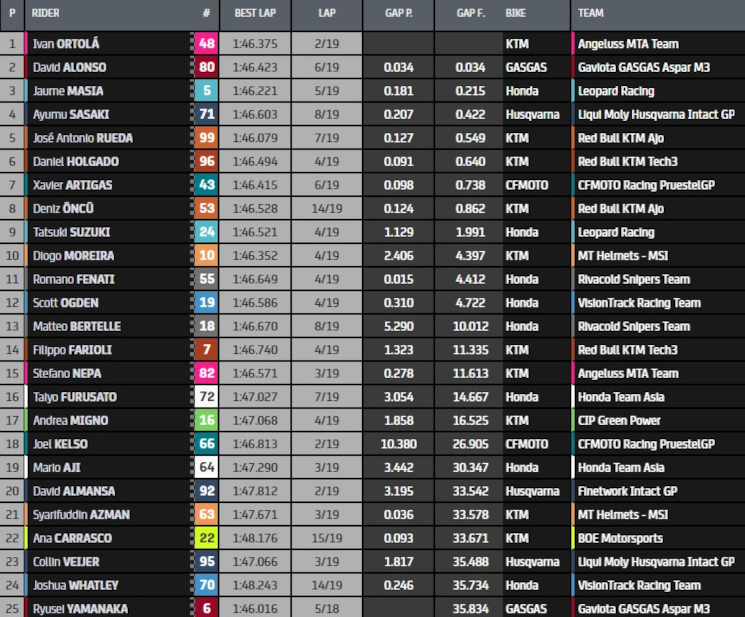Click the orange number 99 badge
The height and width of the screenshot is (617, 745).
coord(206,138)
